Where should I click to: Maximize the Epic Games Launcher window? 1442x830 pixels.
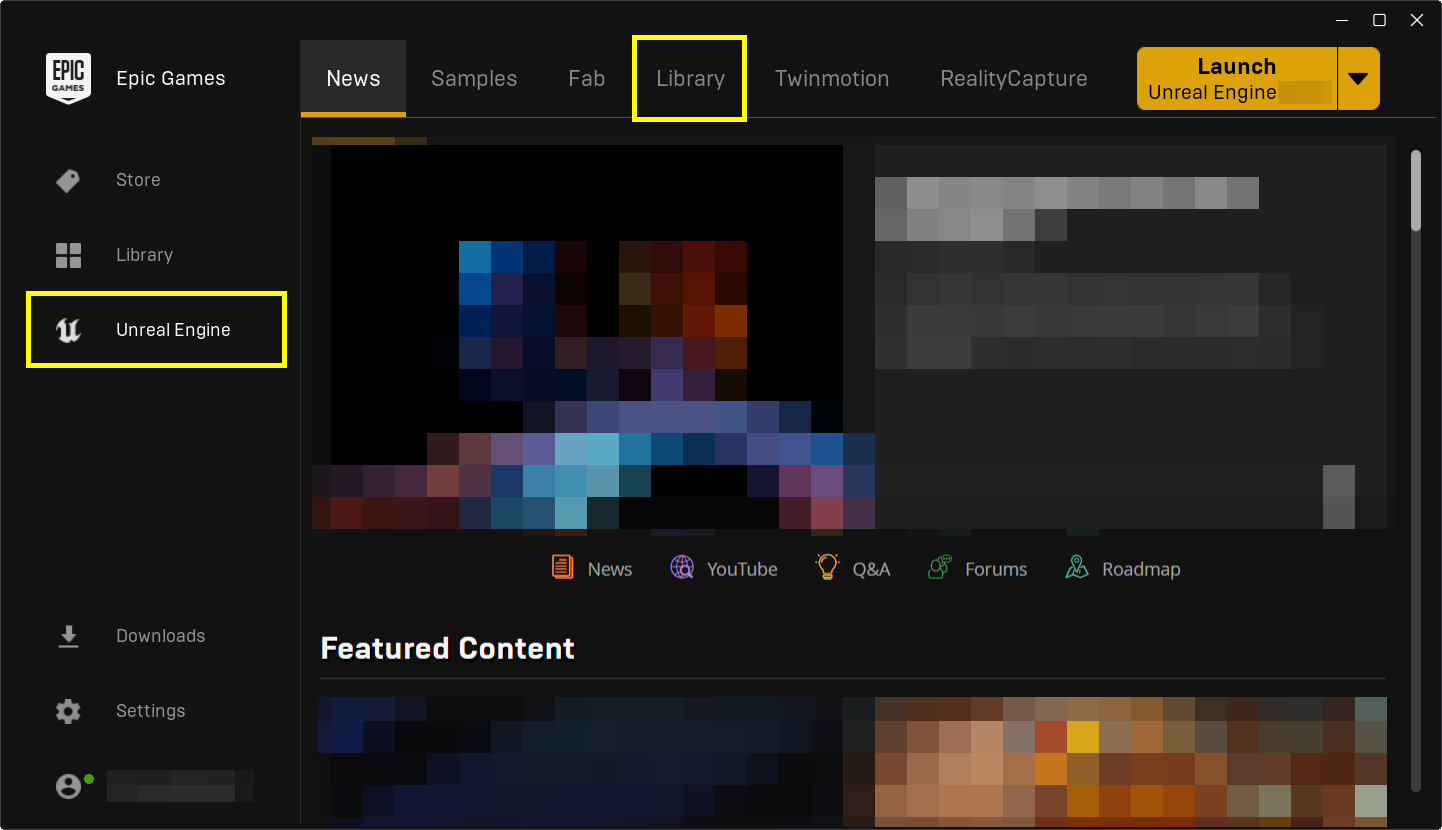[x=1379, y=20]
